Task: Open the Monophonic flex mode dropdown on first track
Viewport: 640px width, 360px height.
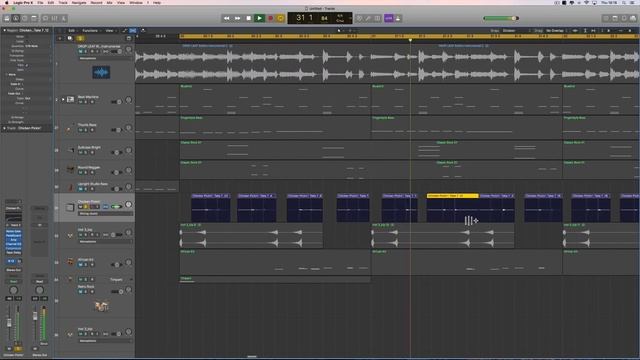Action: 105,58
